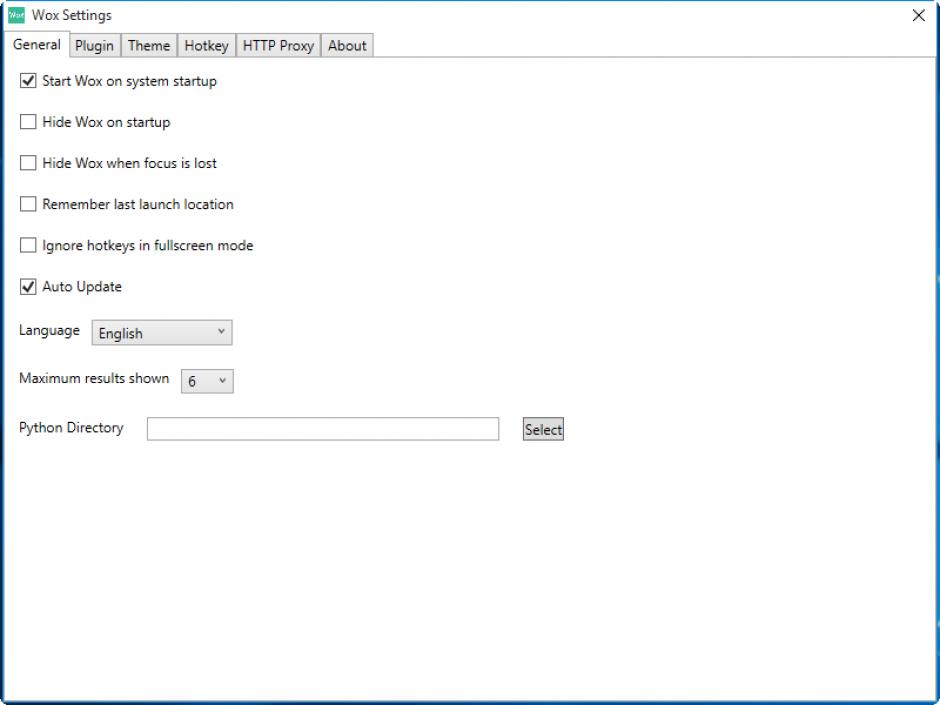
Task: Close the Wox Settings window
Action: pos(918,16)
